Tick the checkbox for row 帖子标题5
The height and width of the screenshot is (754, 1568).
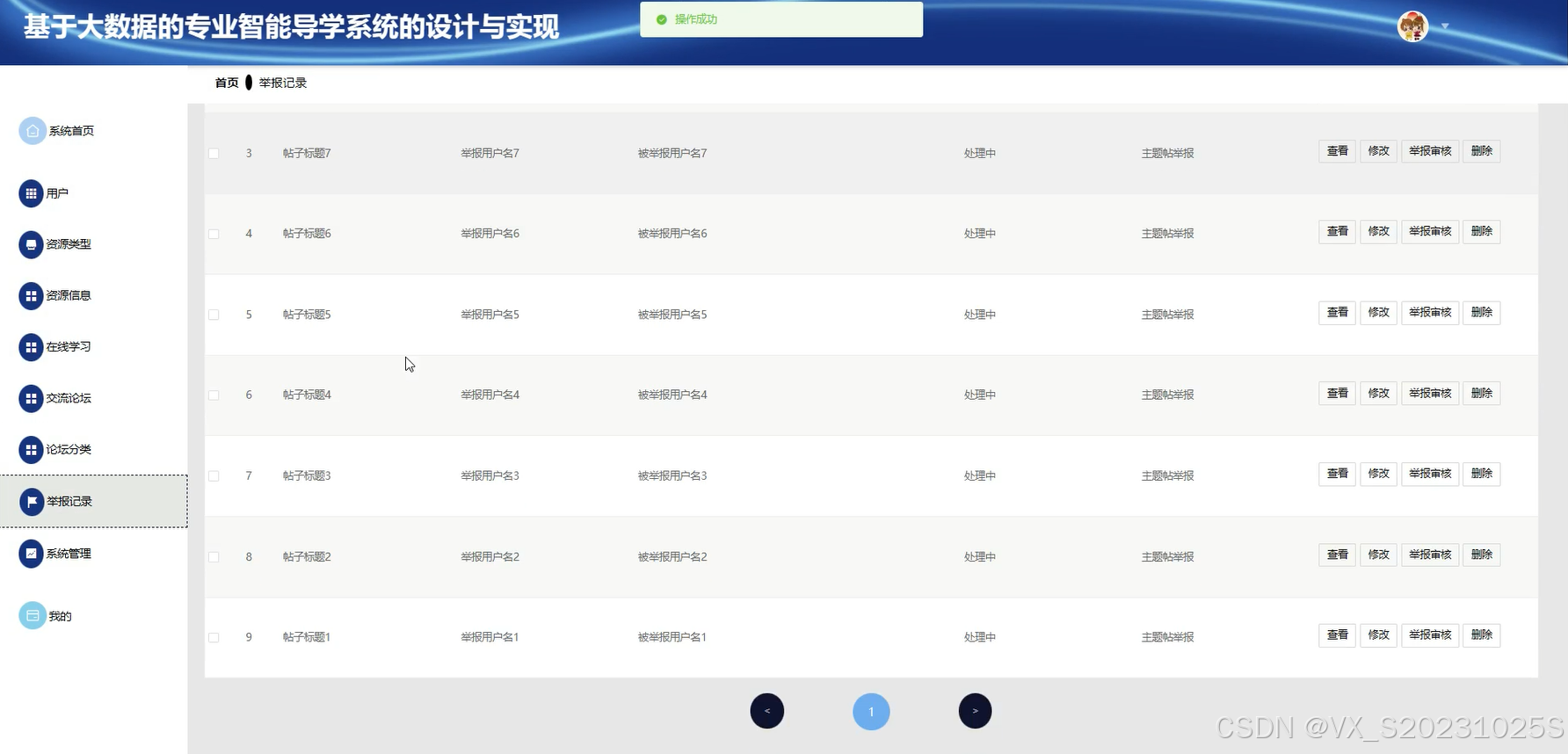pos(214,315)
